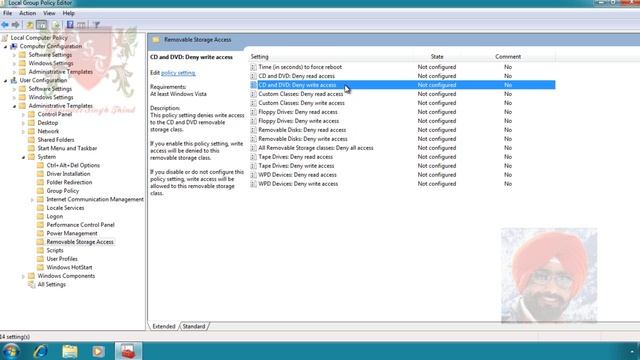Viewport: 640px width, 360px height.
Task: Select 'All Removable Storage classes: Deny all access'
Action: pyautogui.click(x=316, y=148)
